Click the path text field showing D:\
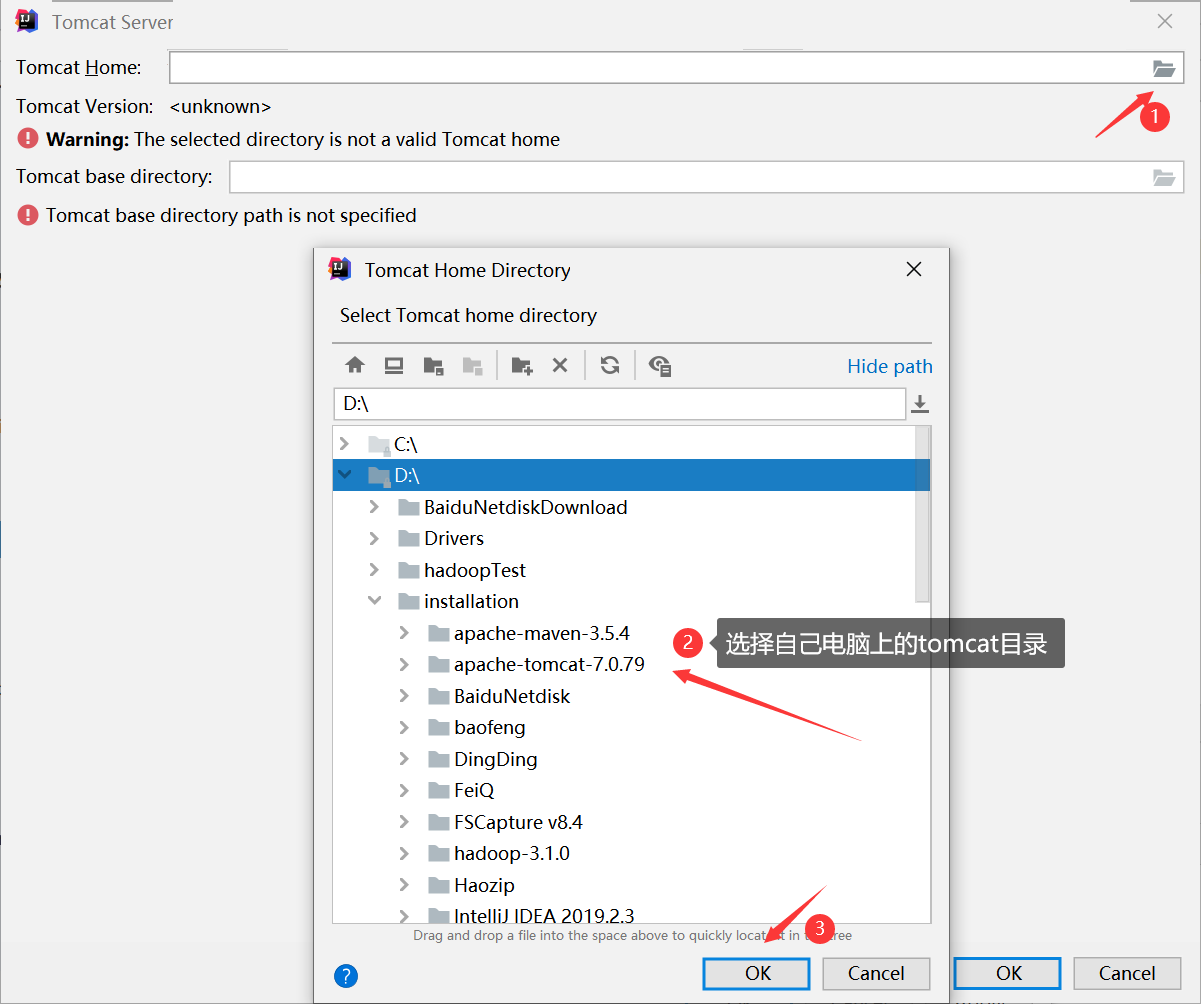 tap(619, 404)
